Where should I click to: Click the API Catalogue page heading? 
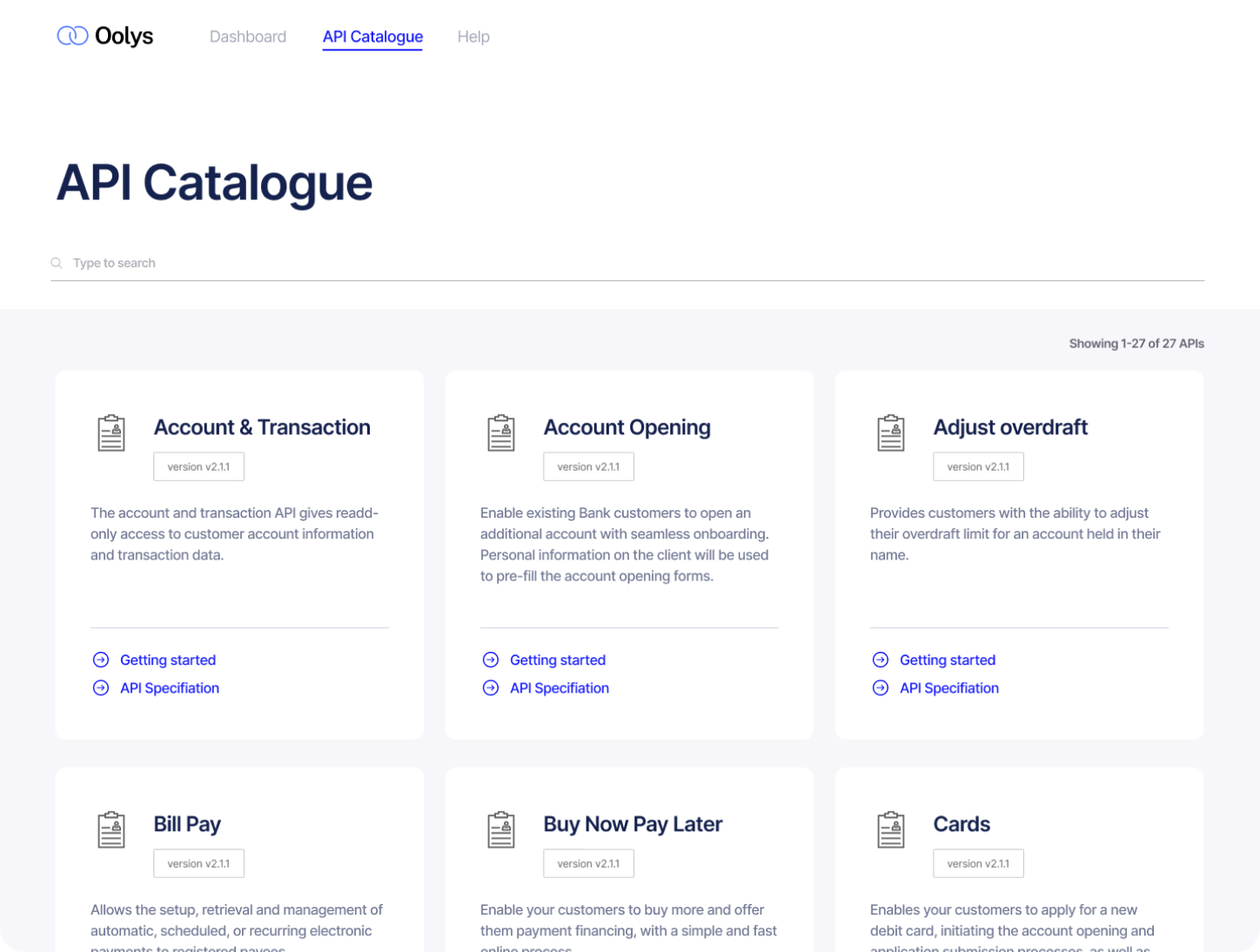[x=214, y=183]
